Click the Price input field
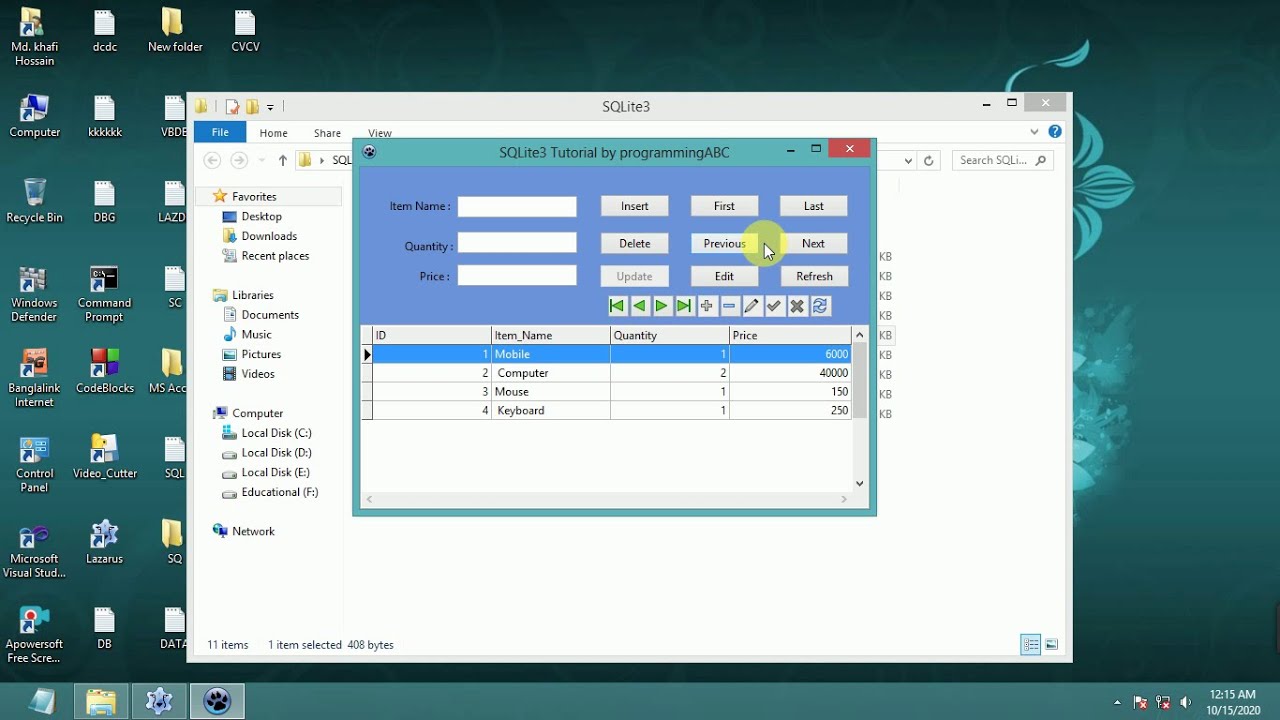This screenshot has height=720, width=1280. click(x=517, y=275)
